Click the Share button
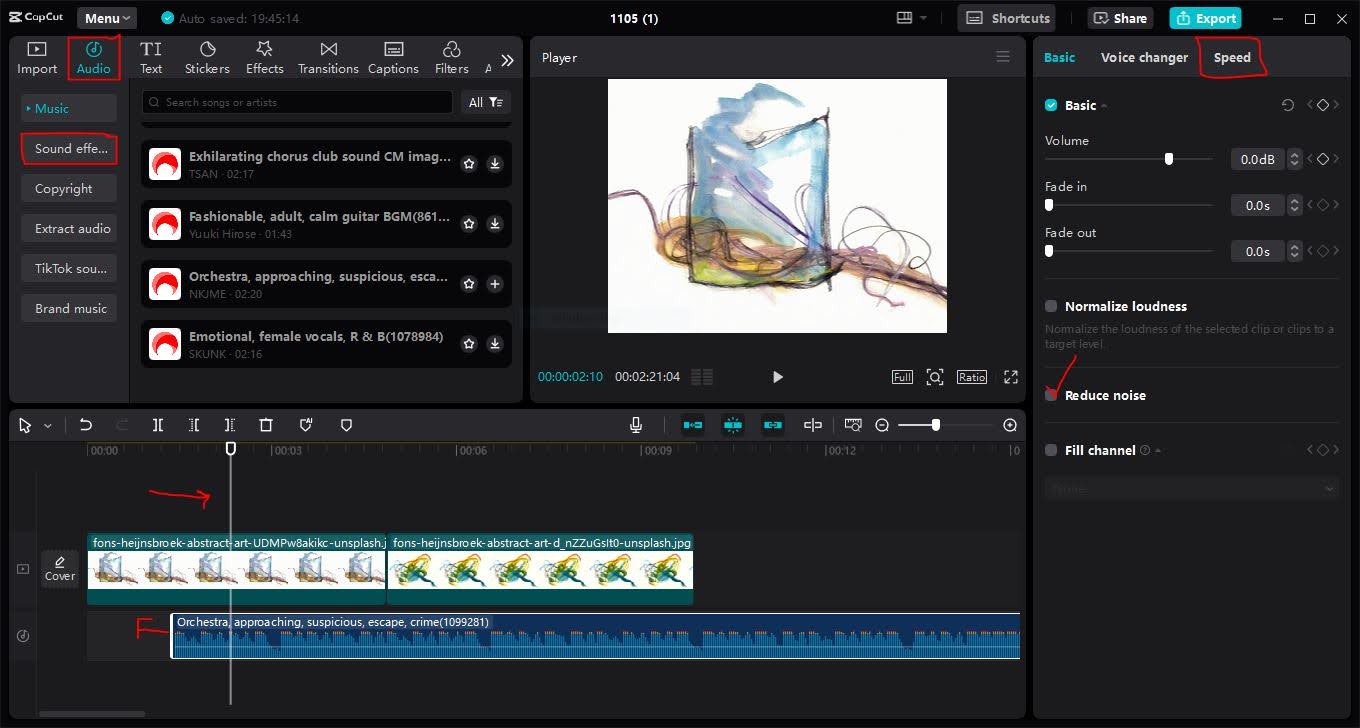 click(x=1120, y=18)
